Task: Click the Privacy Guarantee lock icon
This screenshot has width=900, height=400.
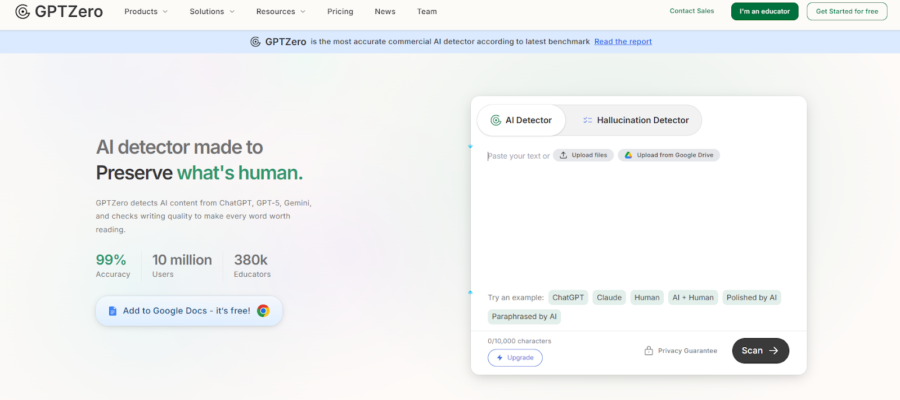Action: tap(649, 351)
